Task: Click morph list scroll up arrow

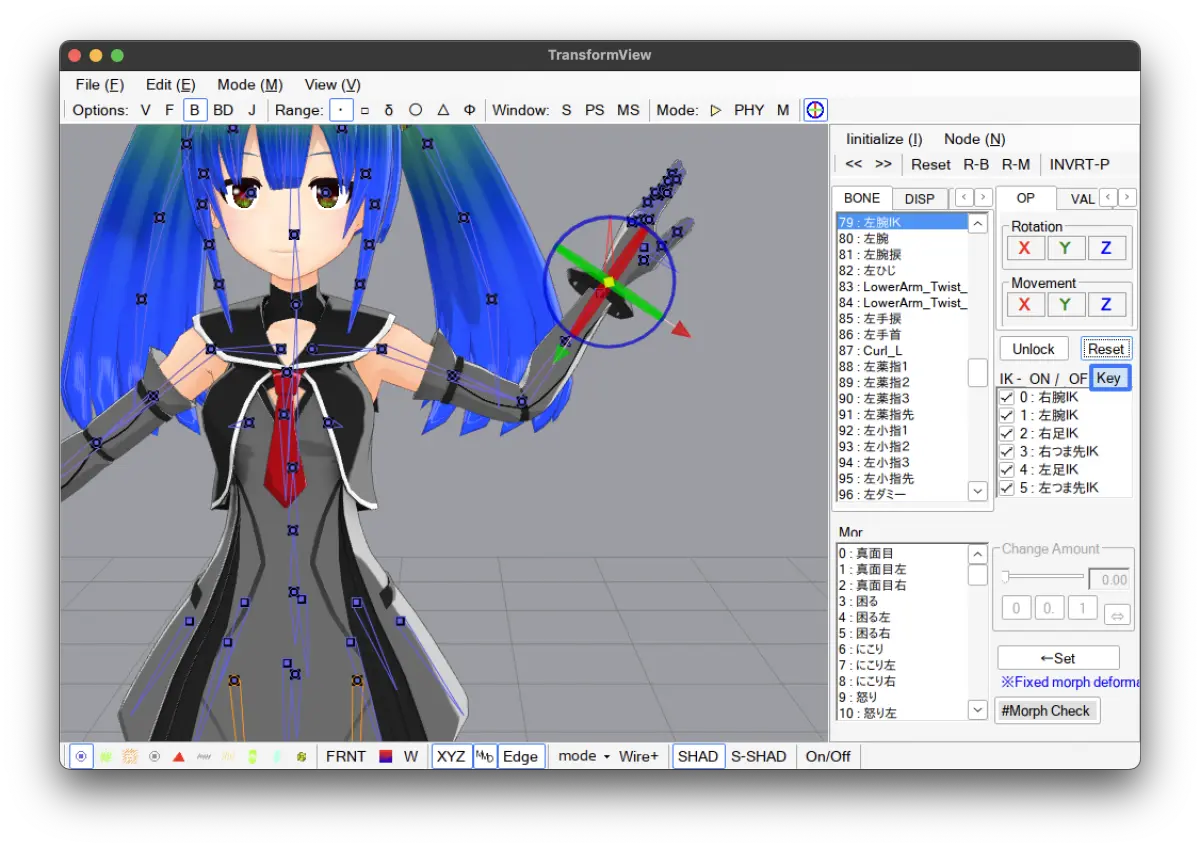Action: pyautogui.click(x=978, y=554)
